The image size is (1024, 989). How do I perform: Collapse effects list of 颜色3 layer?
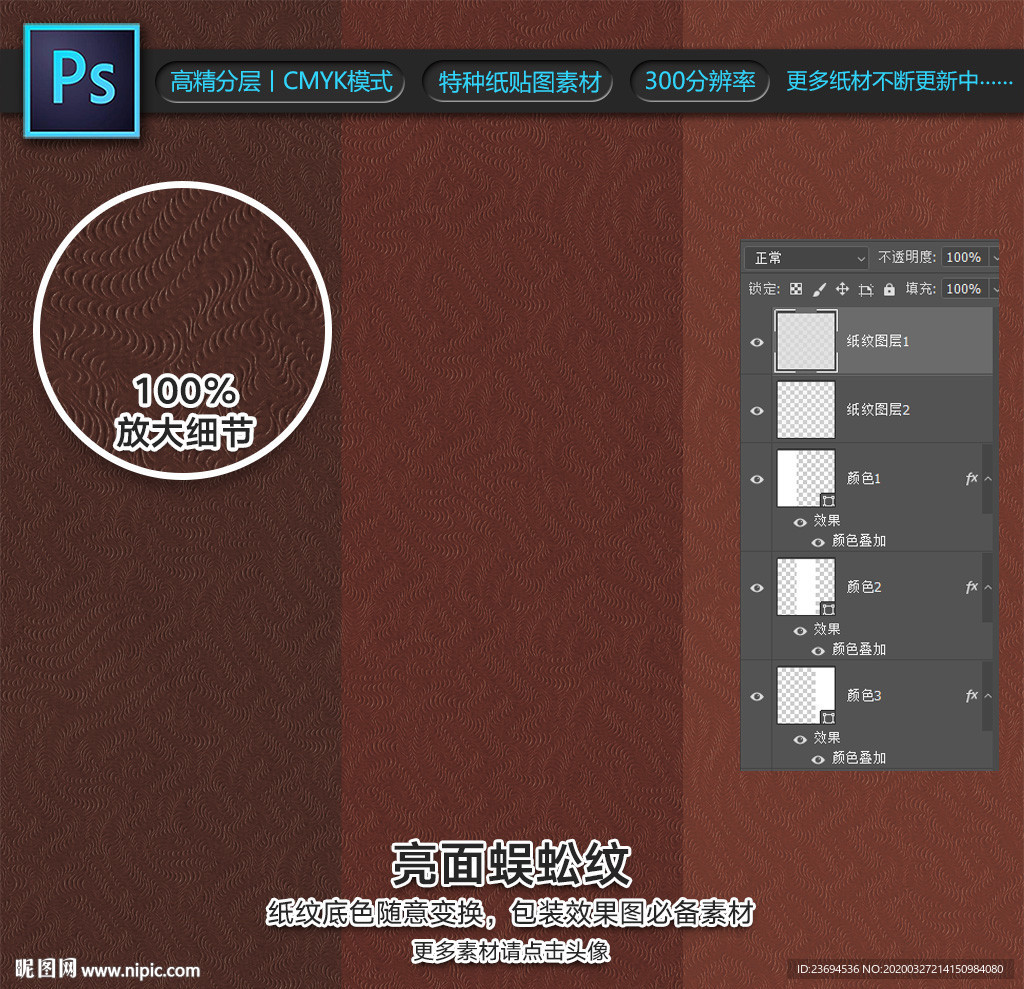point(988,695)
